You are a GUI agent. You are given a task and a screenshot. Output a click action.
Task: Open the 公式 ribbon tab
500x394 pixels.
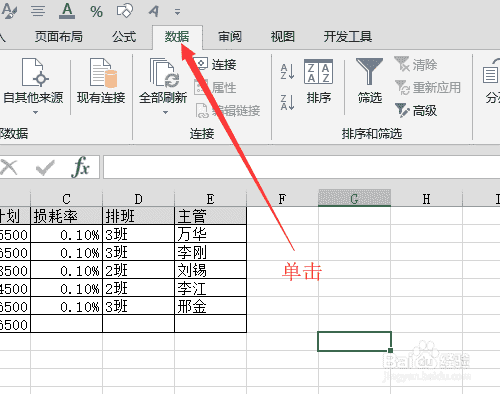[124, 37]
